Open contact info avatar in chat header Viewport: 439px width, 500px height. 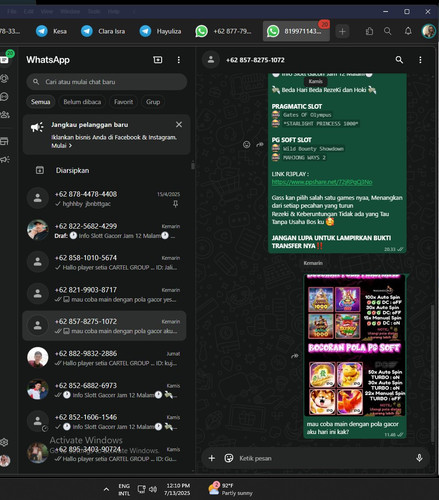(x=211, y=60)
